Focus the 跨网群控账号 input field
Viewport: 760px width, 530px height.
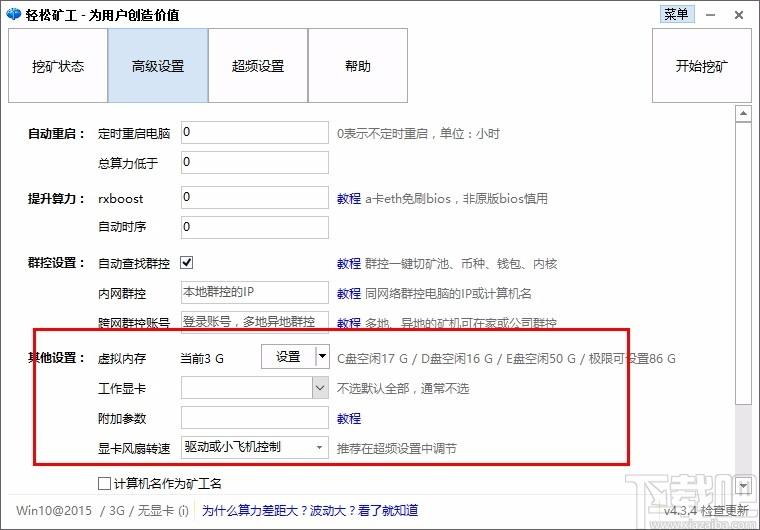[x=255, y=322]
